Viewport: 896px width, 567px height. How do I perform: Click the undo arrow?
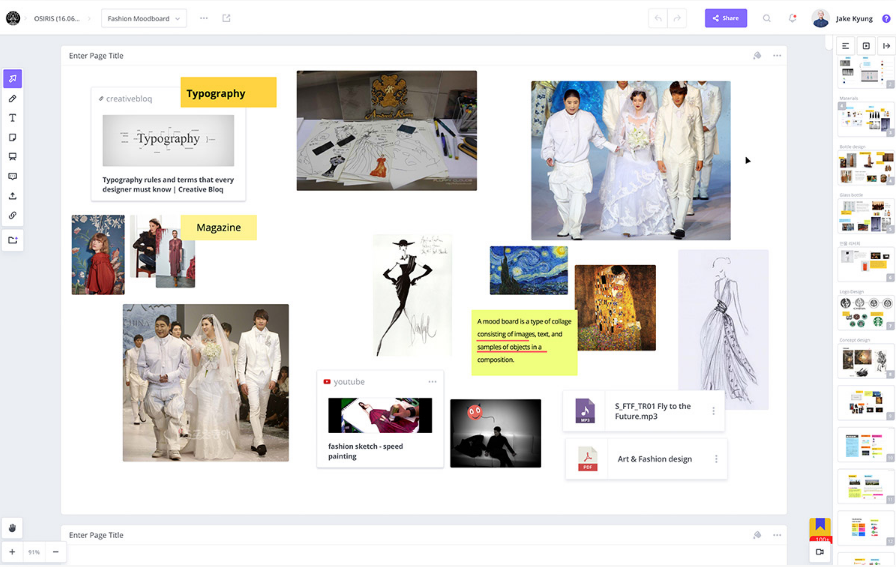[658, 18]
